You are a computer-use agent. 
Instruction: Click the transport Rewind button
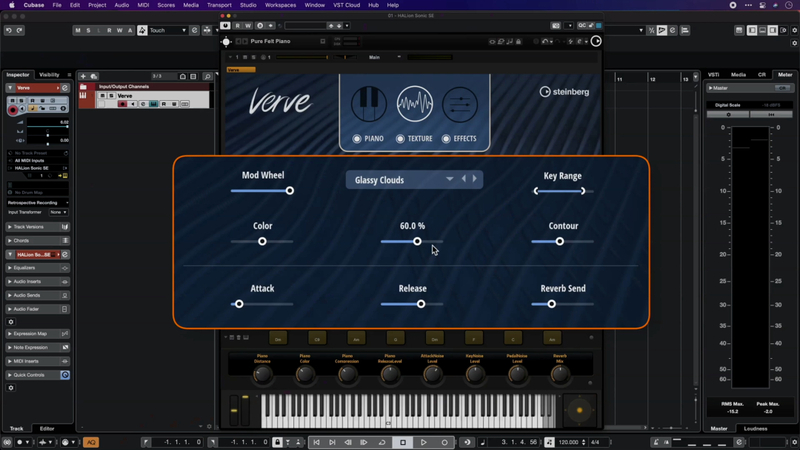point(348,442)
